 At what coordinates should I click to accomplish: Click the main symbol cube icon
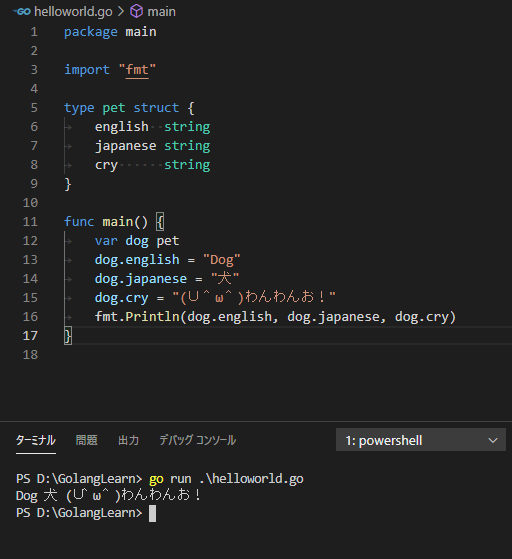[136, 11]
